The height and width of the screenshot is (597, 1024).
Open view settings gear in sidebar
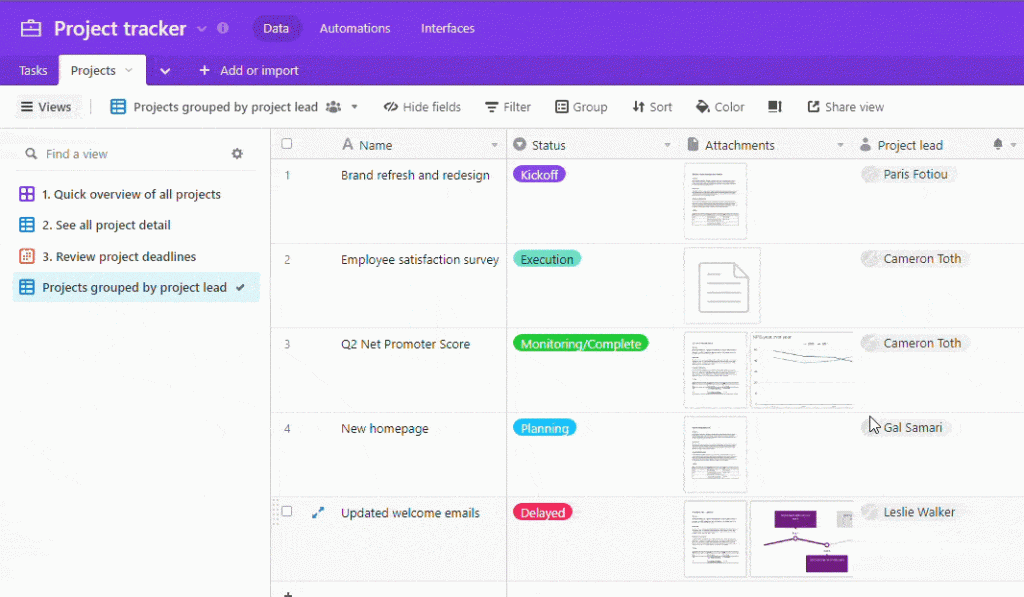pos(237,153)
